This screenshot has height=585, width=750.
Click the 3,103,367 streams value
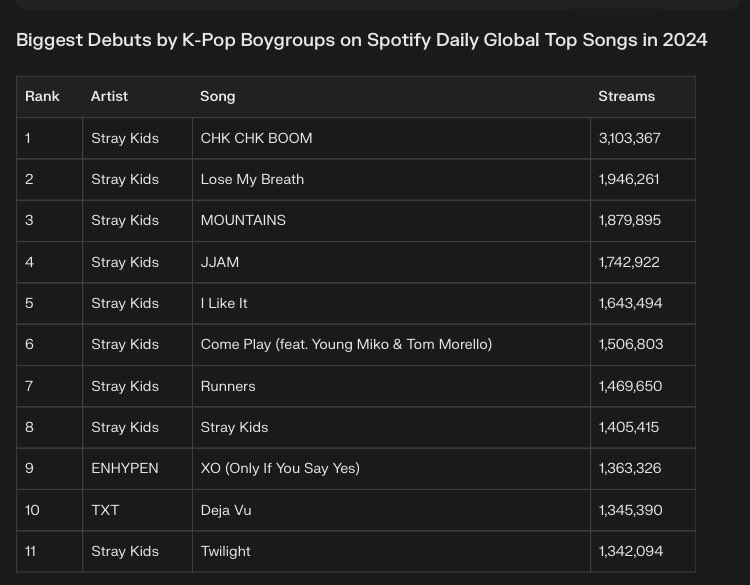pyautogui.click(x=629, y=138)
